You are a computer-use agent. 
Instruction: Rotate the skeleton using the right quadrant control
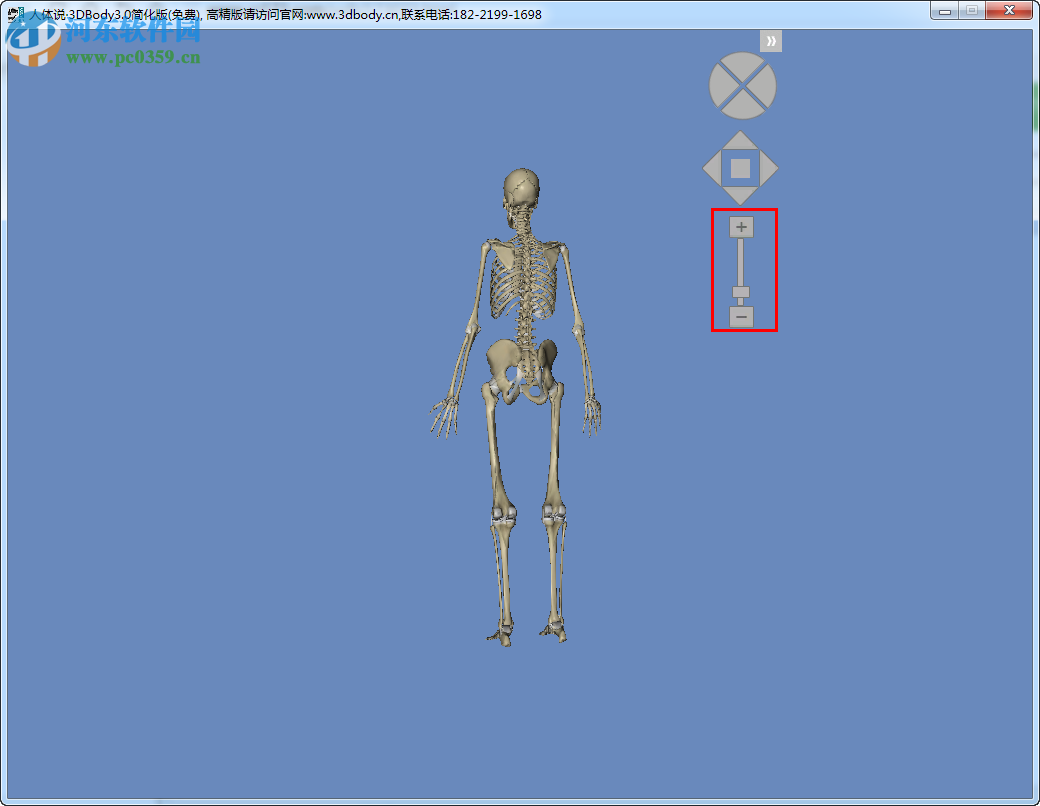coord(765,86)
